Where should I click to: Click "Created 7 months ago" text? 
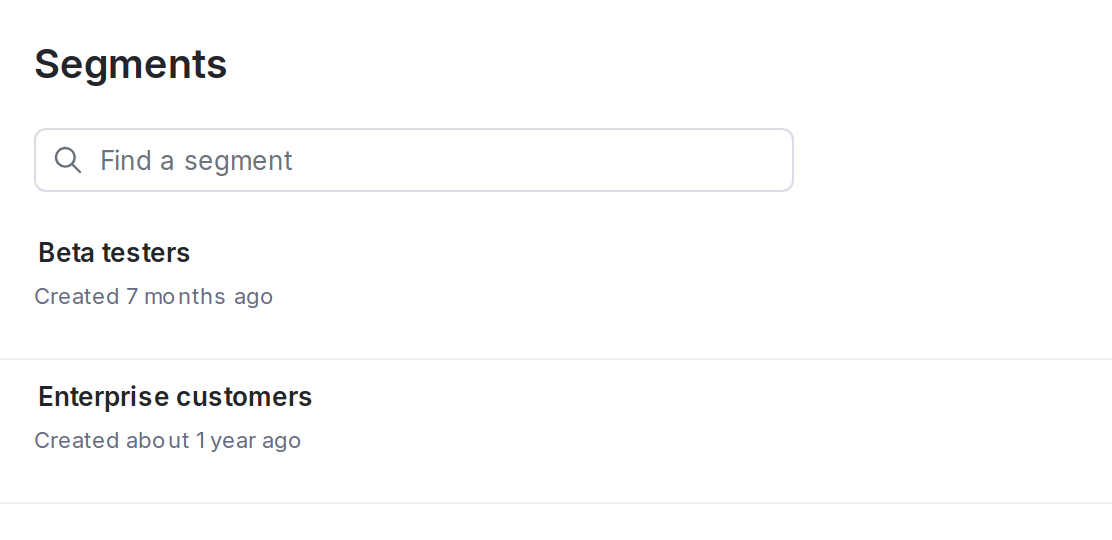[153, 297]
